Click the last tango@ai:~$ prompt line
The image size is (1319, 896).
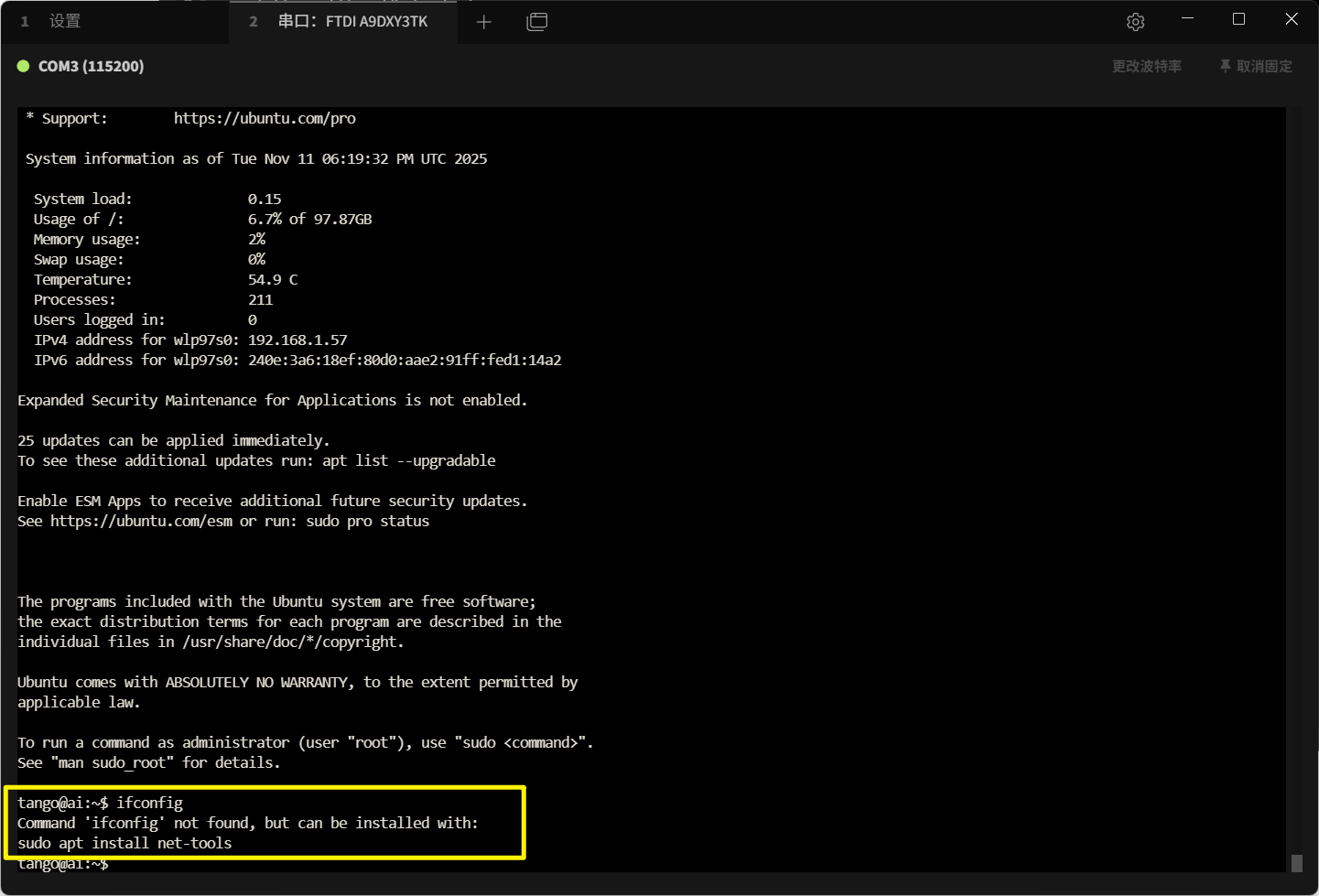point(63,864)
